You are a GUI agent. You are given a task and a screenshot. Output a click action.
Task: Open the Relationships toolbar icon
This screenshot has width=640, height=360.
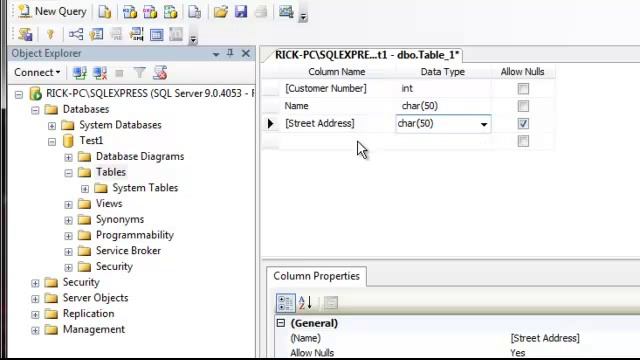tap(76, 35)
